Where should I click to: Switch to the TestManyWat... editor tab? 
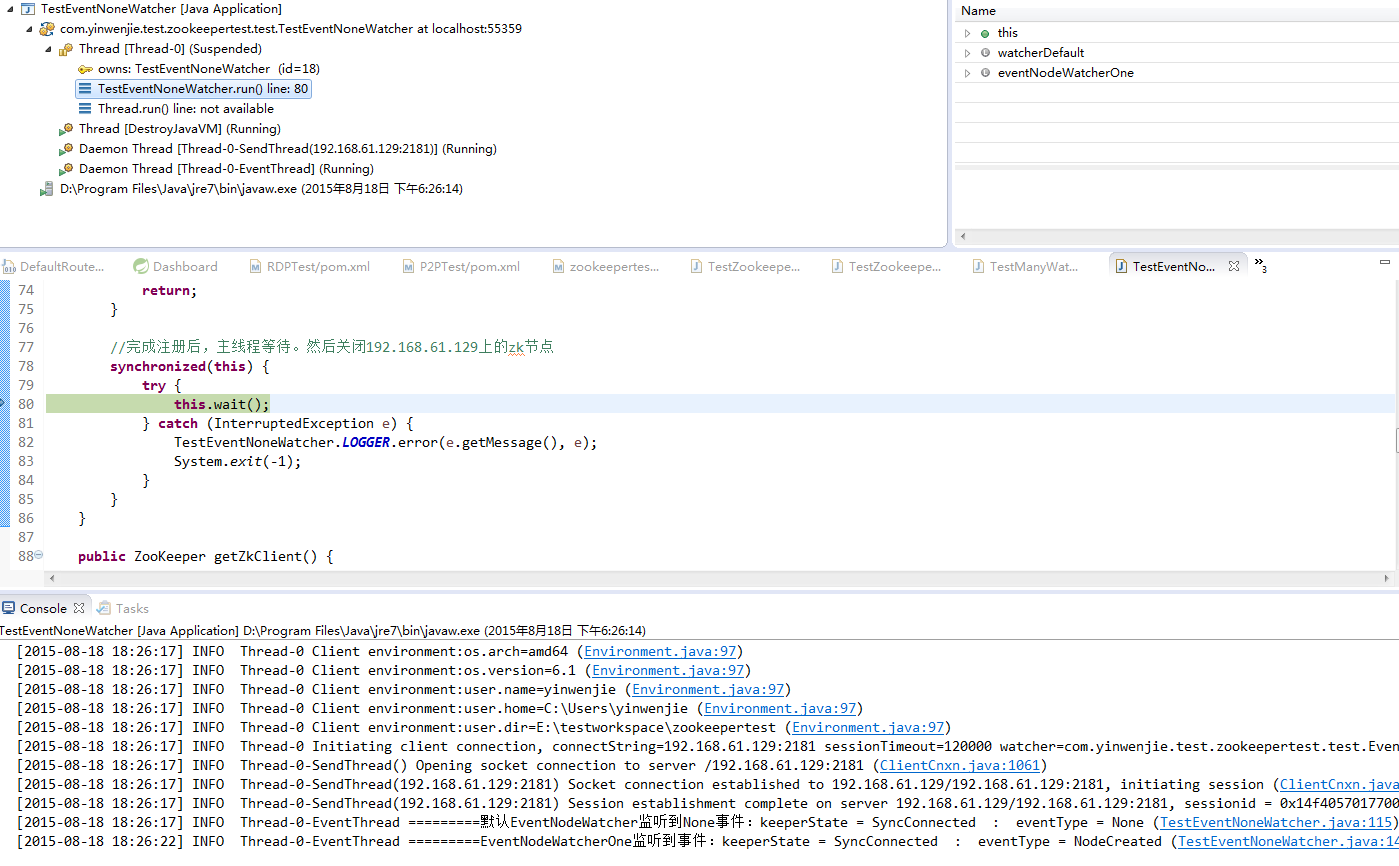point(1025,267)
